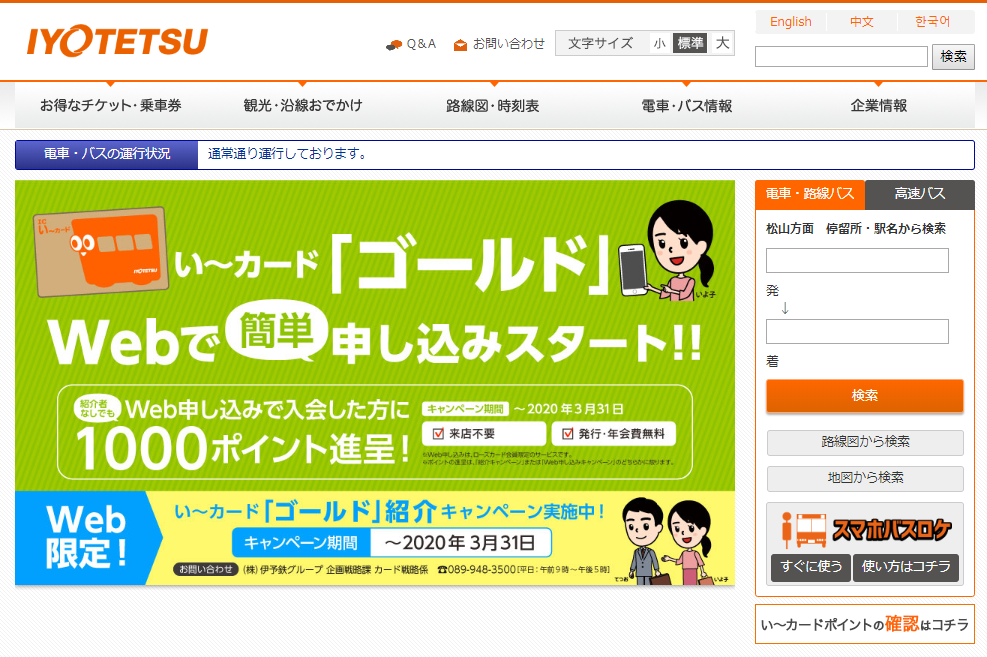
Task: Open the Q&A link
Action: pyautogui.click(x=421, y=44)
